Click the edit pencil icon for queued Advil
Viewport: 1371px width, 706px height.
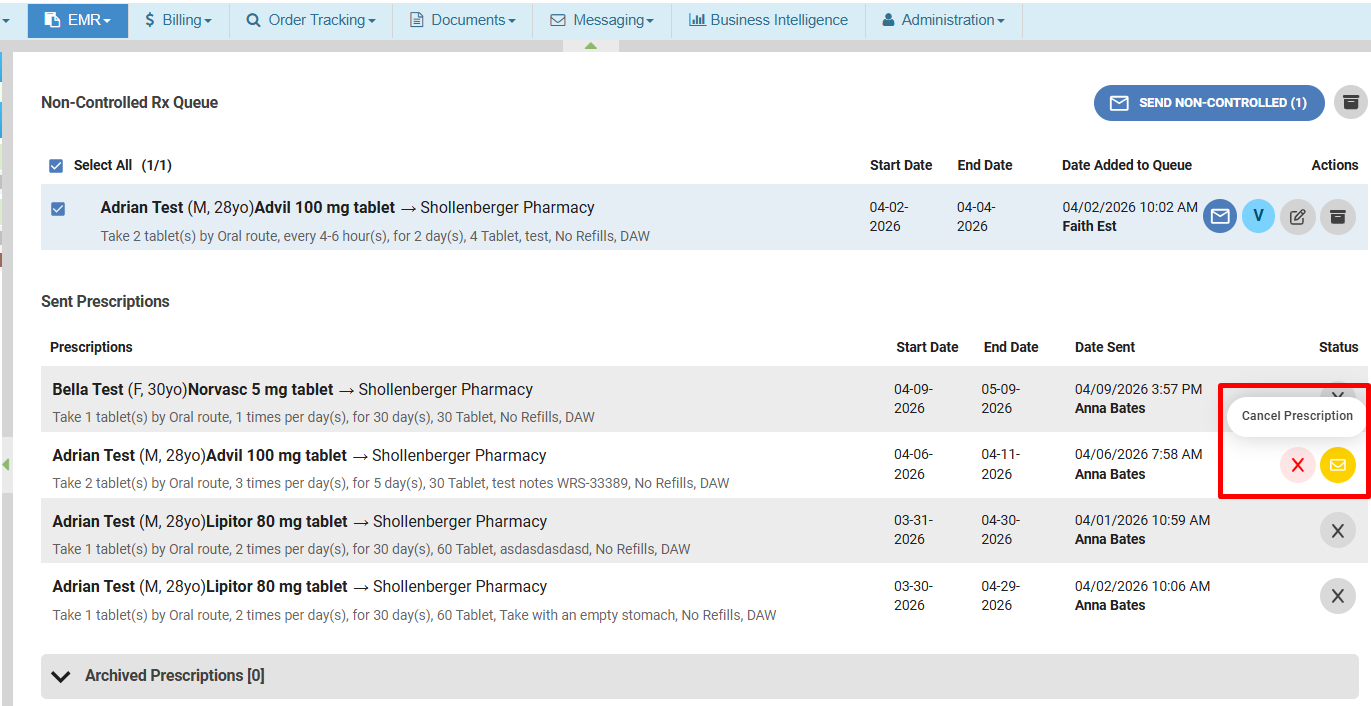point(1297,217)
